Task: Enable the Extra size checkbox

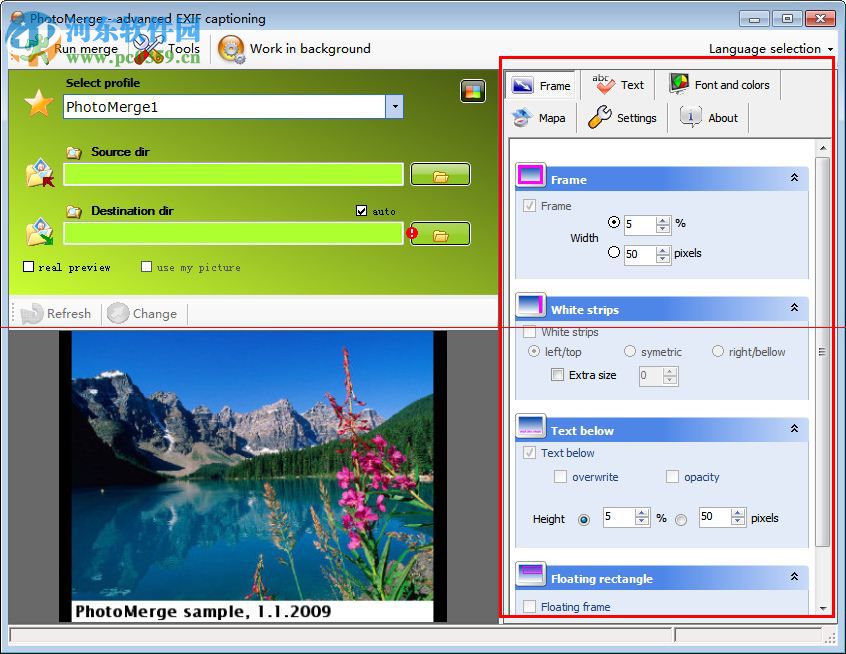Action: pyautogui.click(x=557, y=374)
